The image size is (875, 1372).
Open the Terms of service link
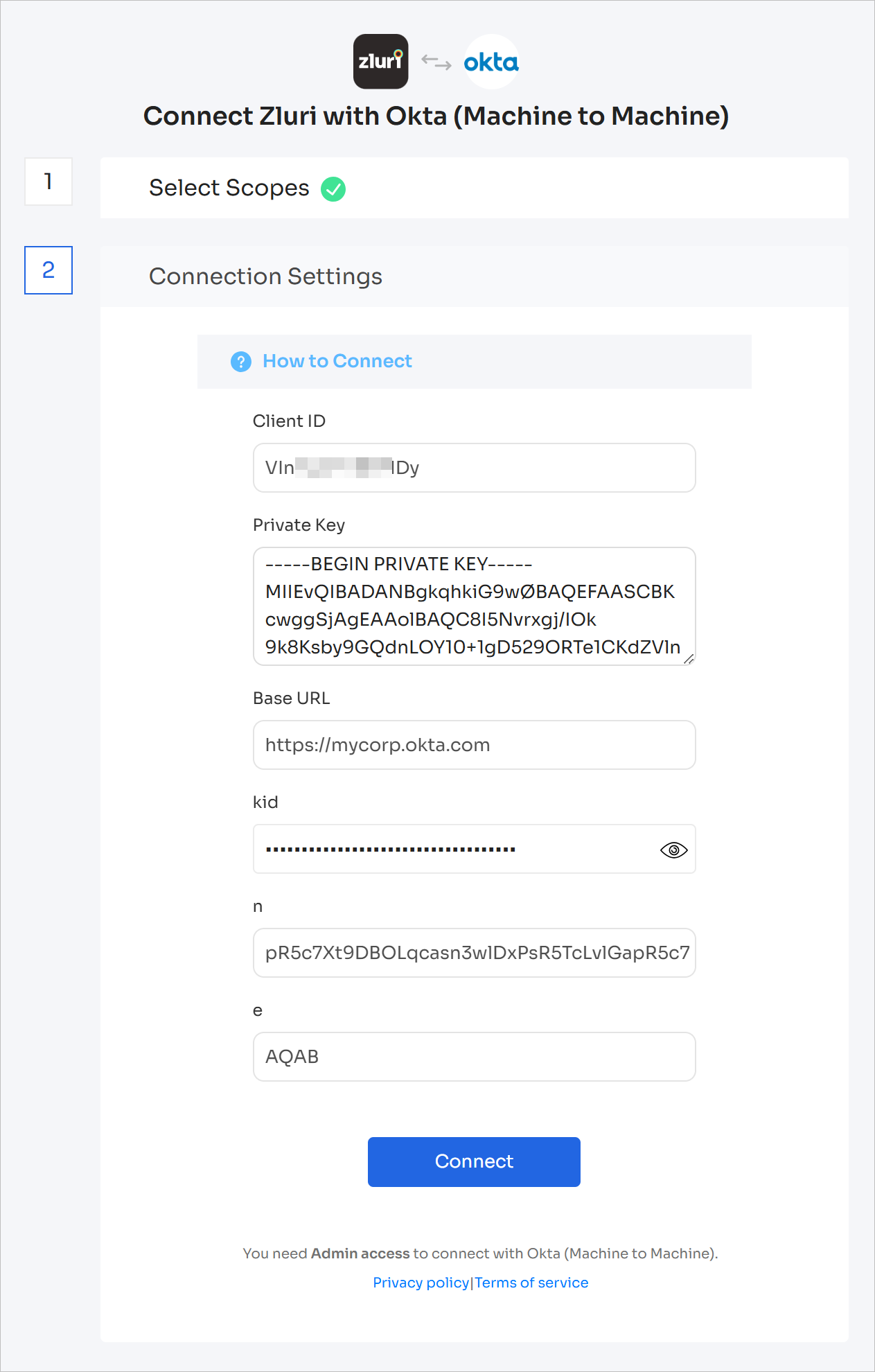pos(531,1283)
